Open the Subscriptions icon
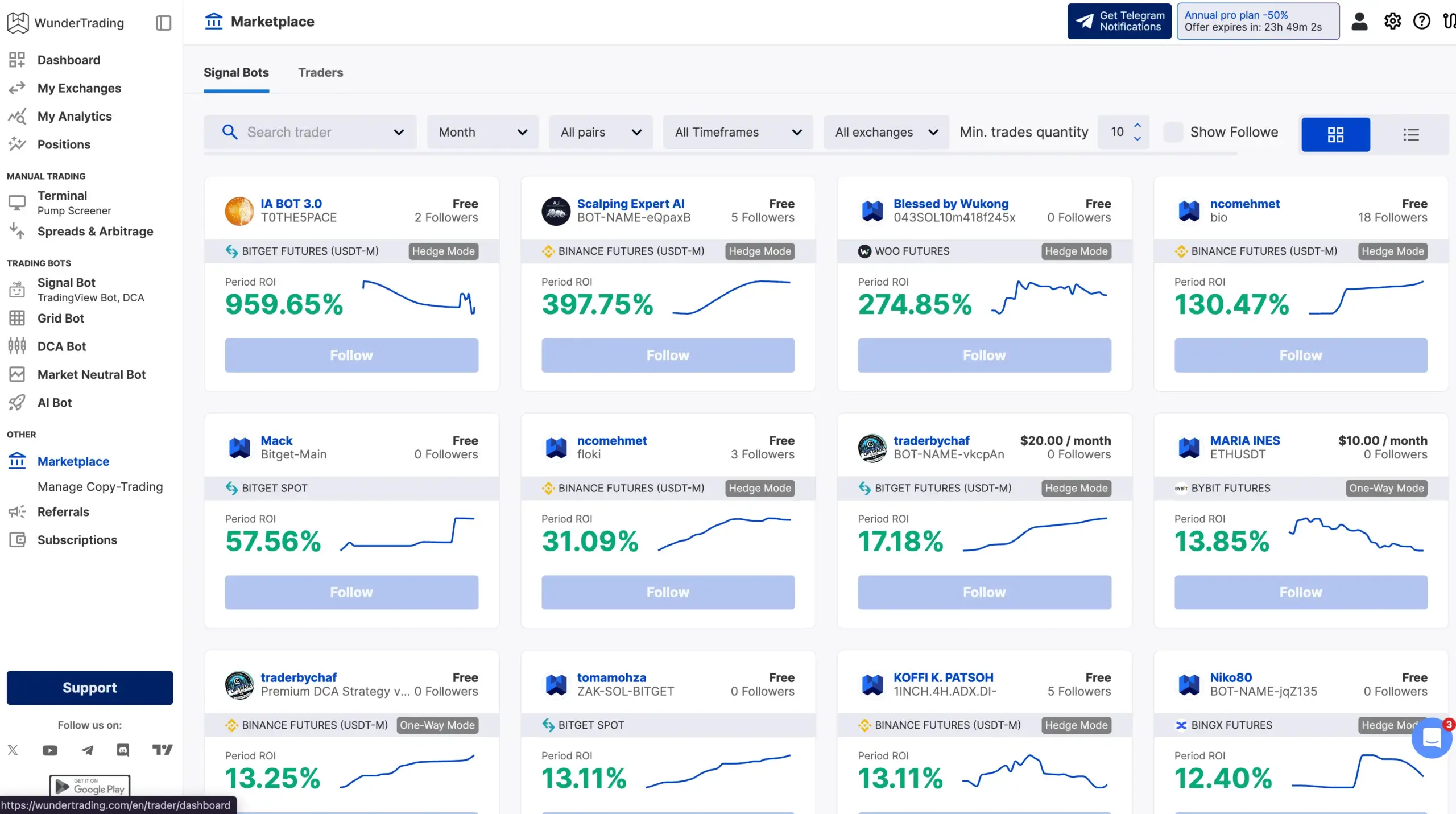Screen dimensions: 1456x814 (x=17, y=540)
